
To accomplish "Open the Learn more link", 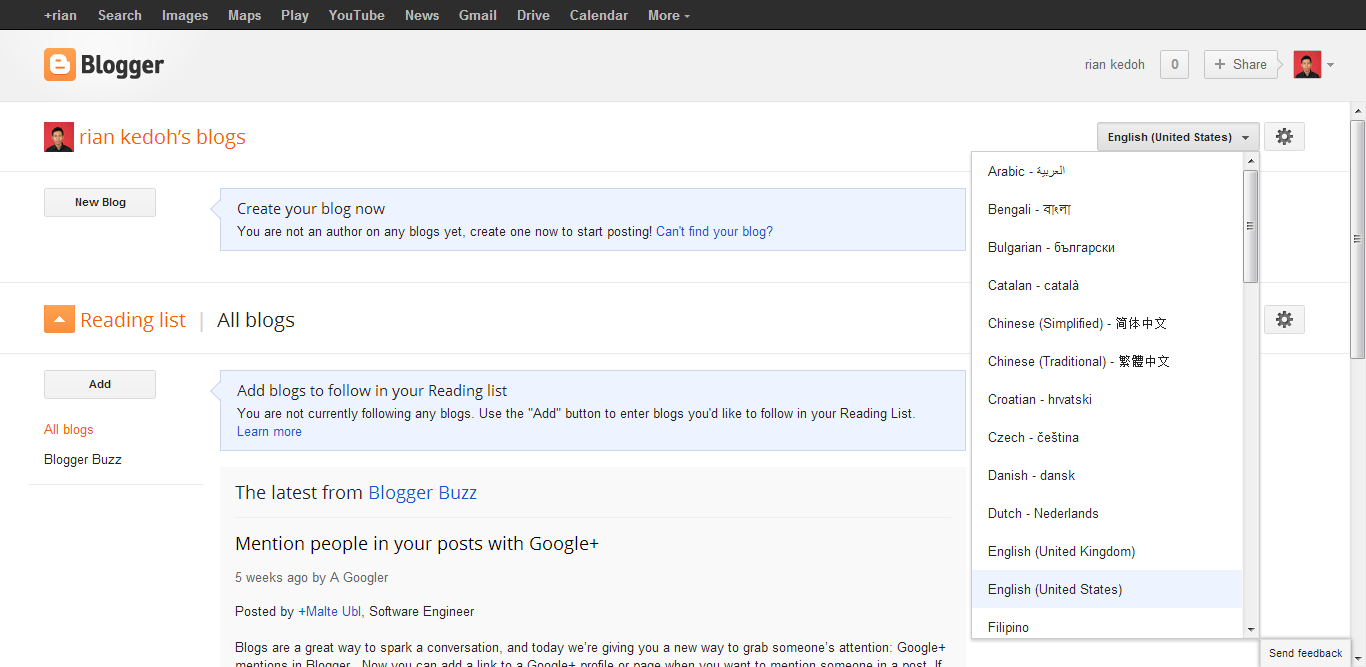I will 269,432.
